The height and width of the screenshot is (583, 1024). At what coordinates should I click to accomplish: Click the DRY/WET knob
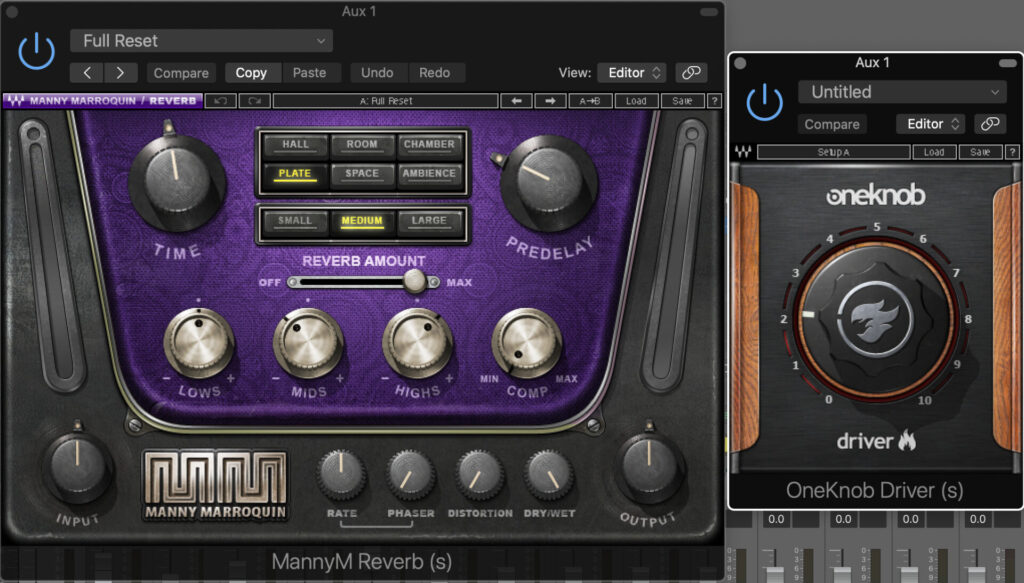549,475
